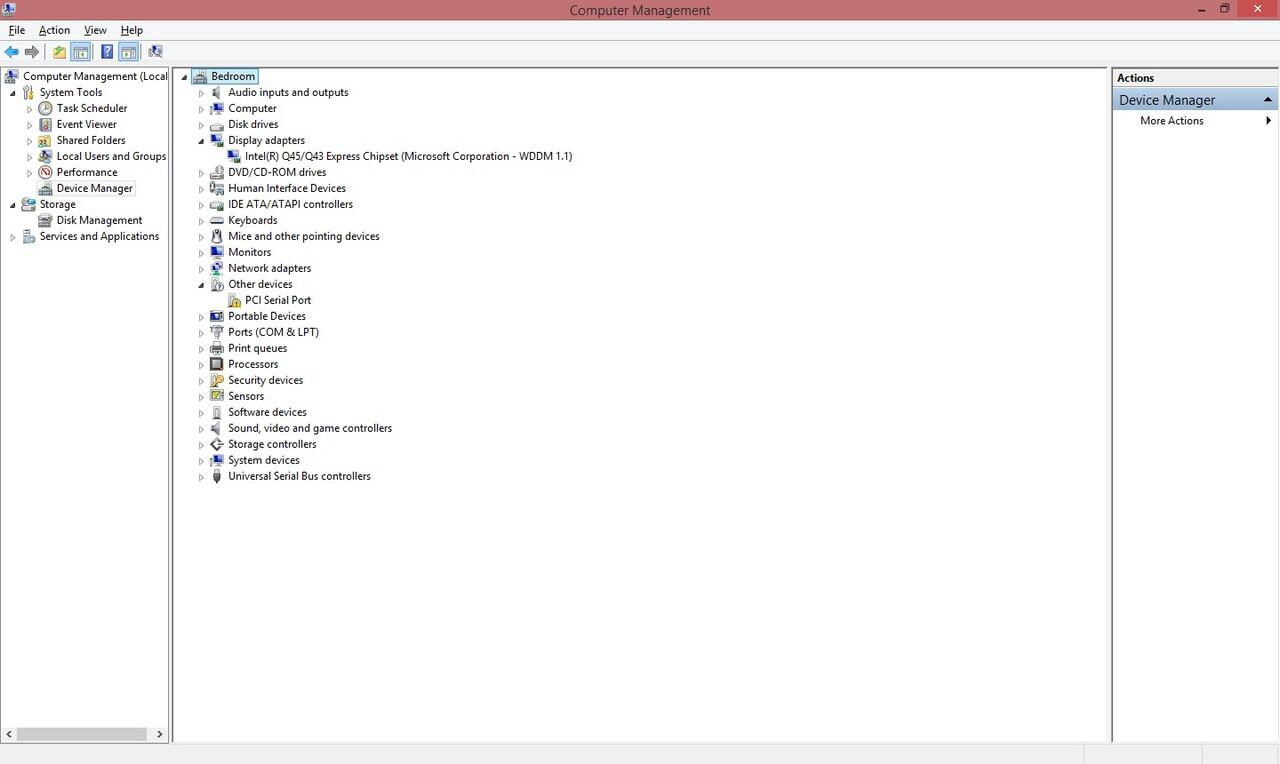This screenshot has width=1280, height=764.
Task: Click the console tree horizontal scrollbar thumb
Action: [x=80, y=733]
